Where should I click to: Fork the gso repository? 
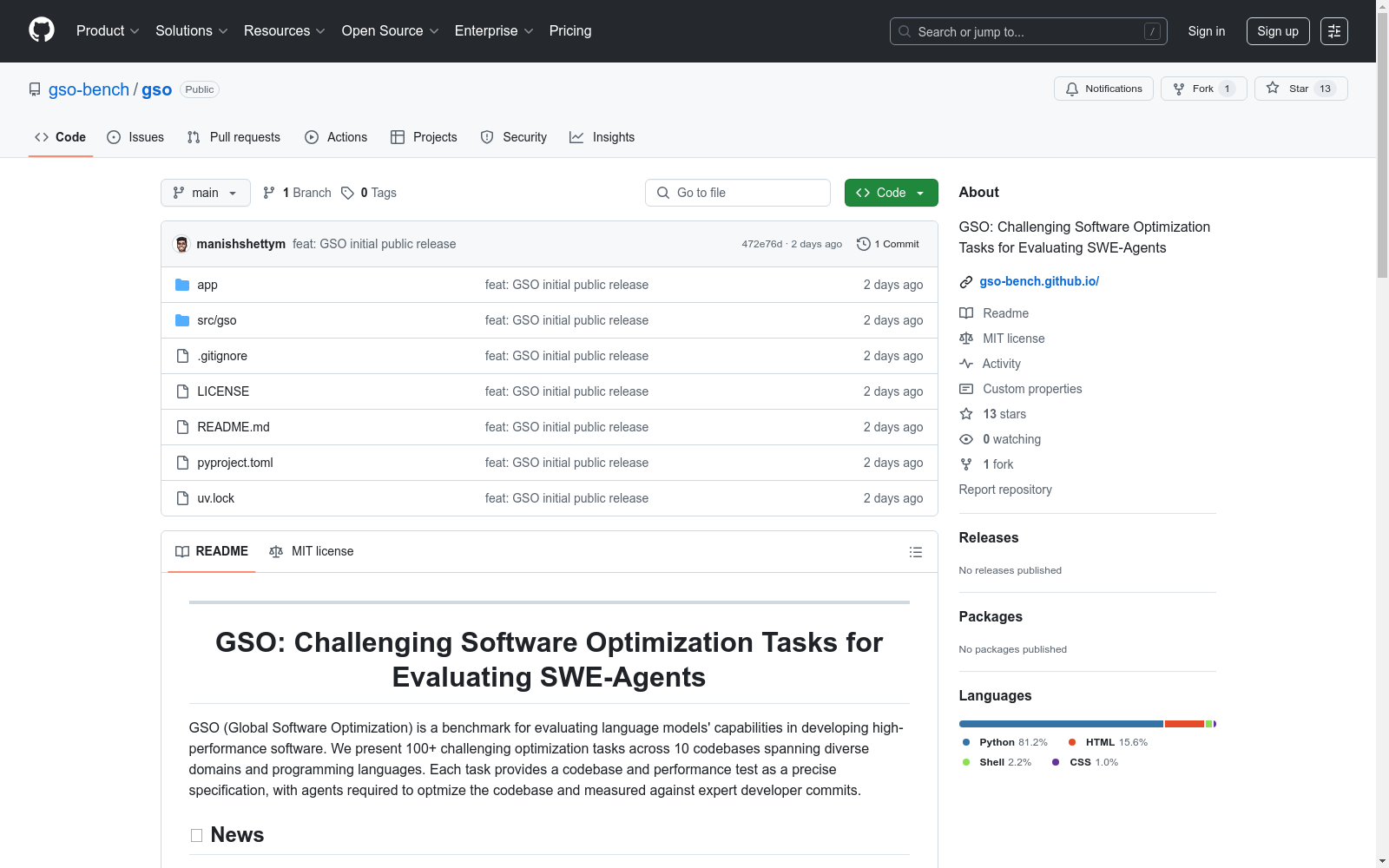[1203, 89]
